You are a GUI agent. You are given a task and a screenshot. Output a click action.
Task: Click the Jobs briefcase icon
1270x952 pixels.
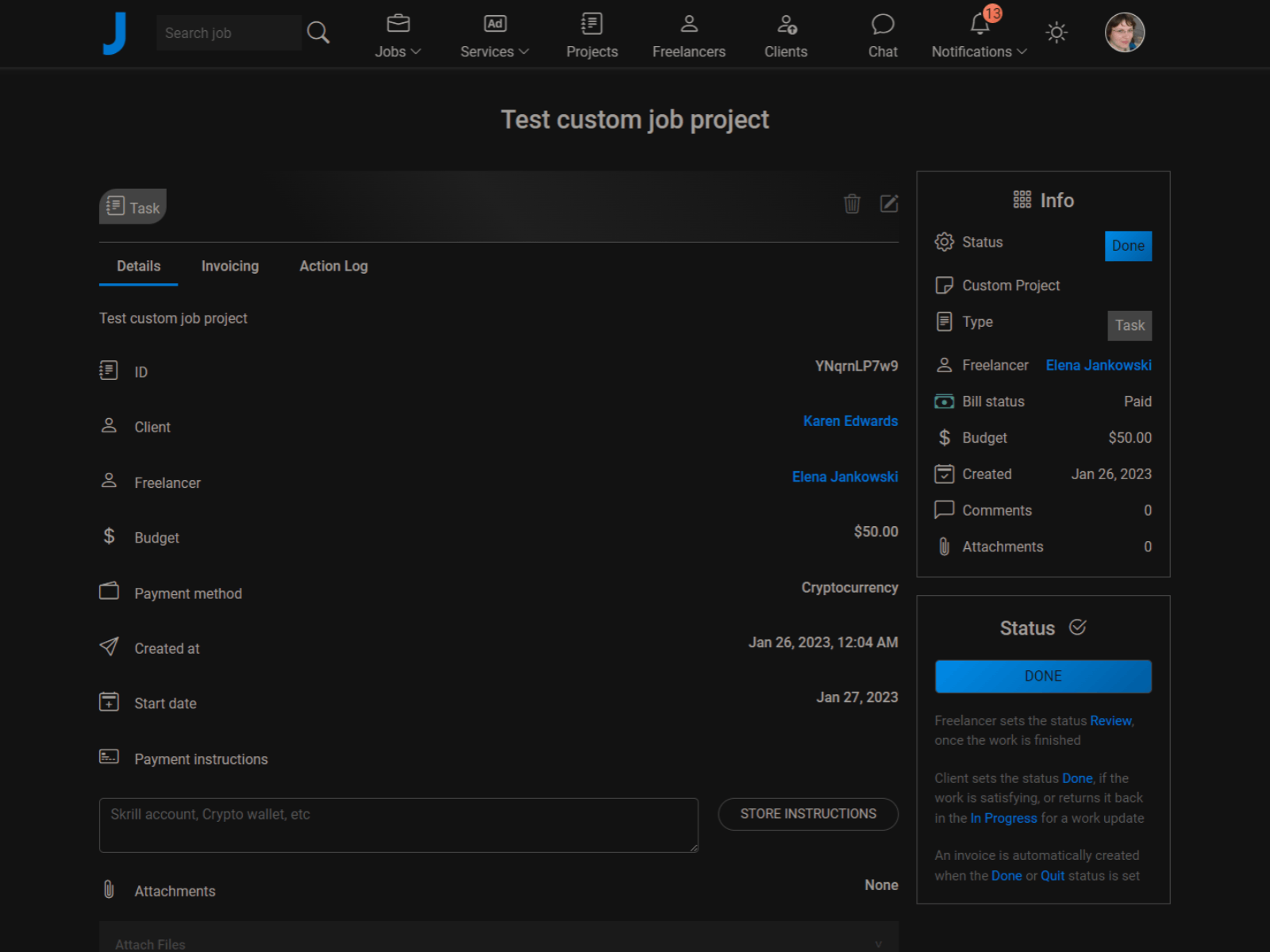click(x=398, y=24)
